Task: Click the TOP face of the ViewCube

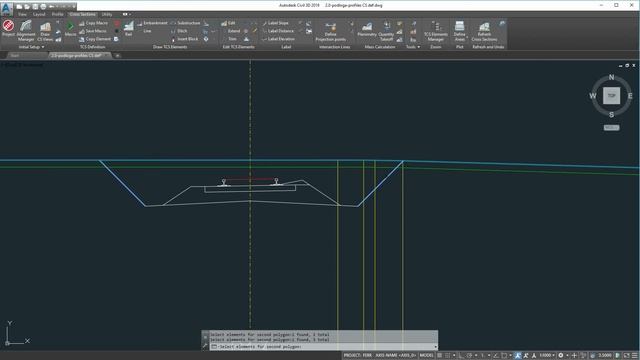Action: click(611, 96)
